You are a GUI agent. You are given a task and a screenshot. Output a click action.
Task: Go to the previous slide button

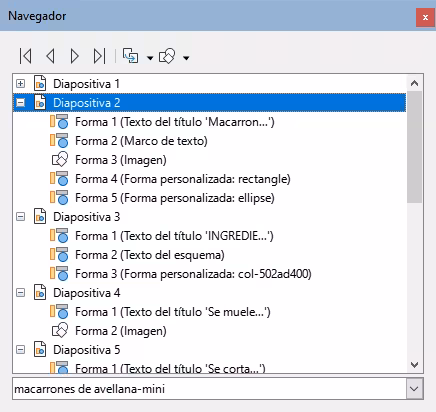click(50, 56)
